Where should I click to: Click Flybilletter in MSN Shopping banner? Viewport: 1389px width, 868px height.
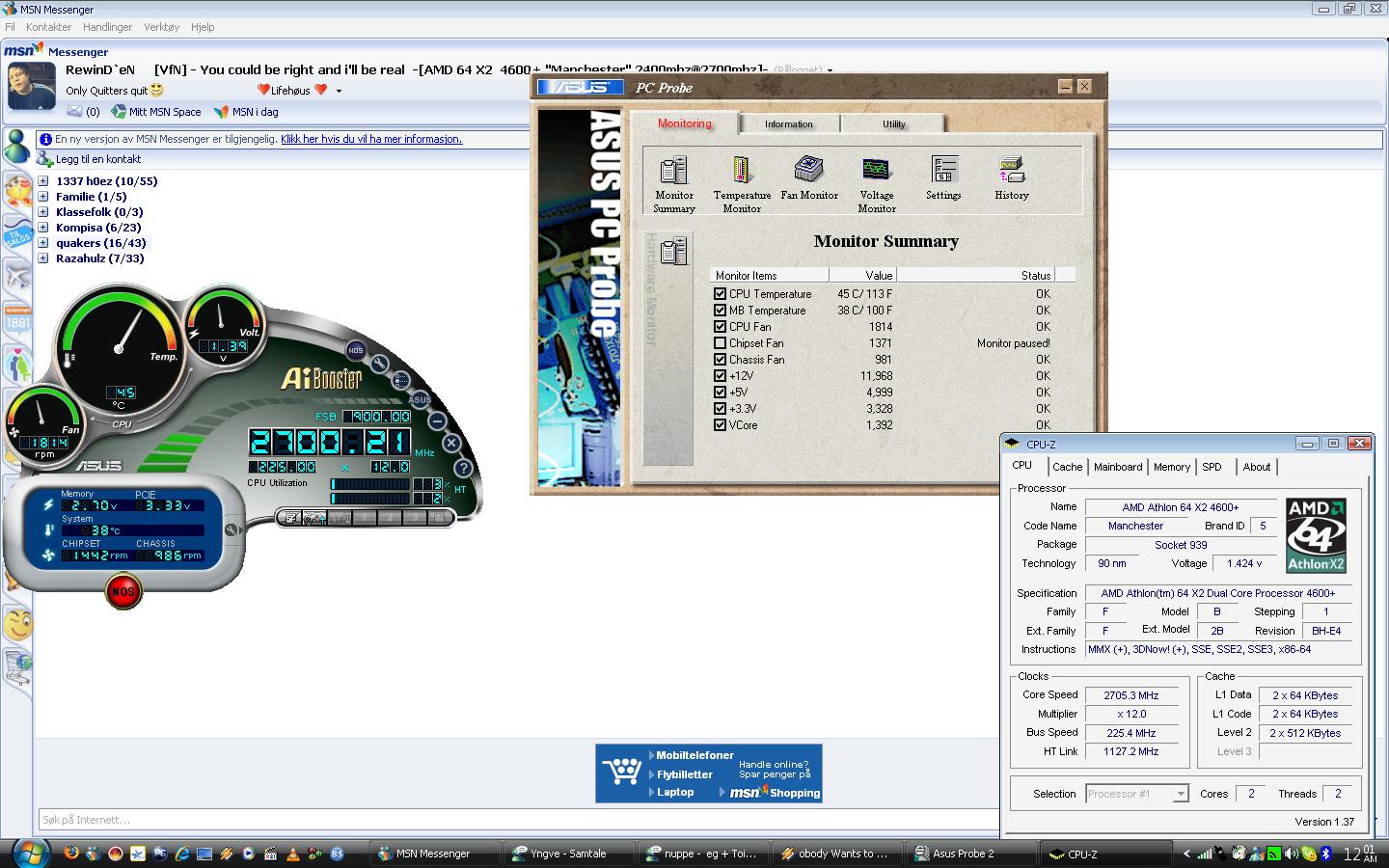pos(685,774)
